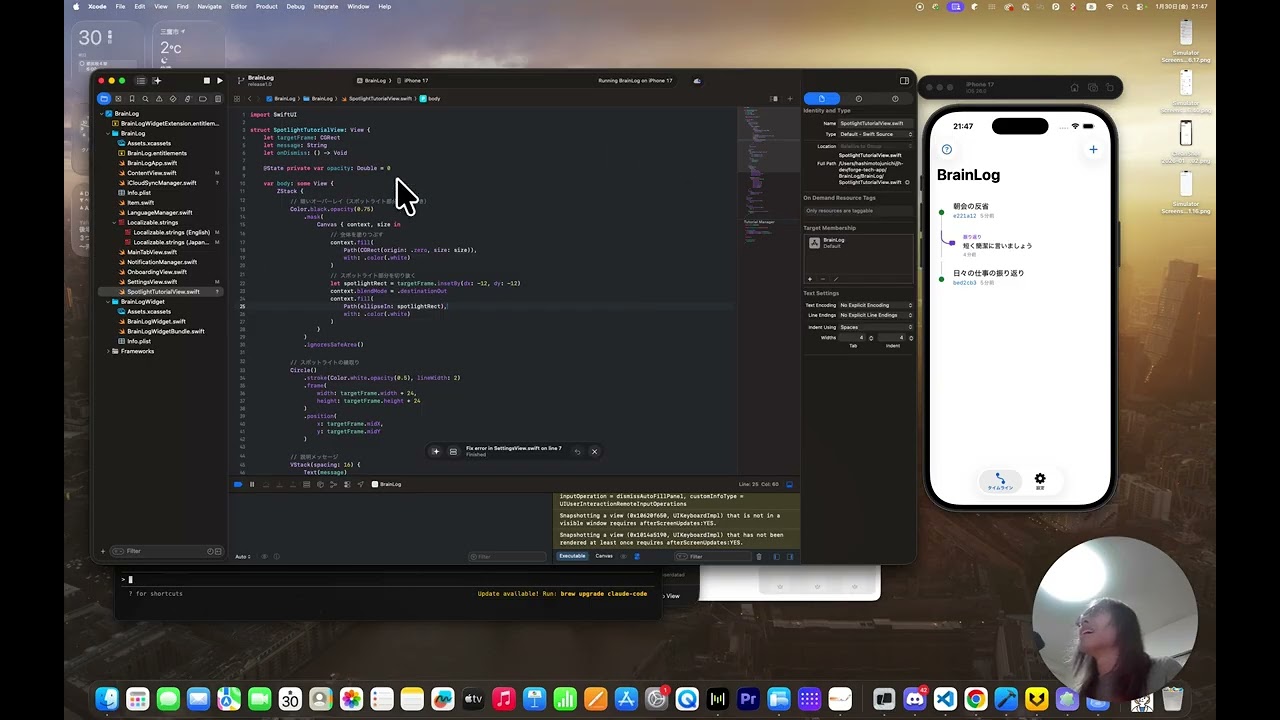The image size is (1280, 720).
Task: Clear console with the trash icon
Action: pos(759,556)
